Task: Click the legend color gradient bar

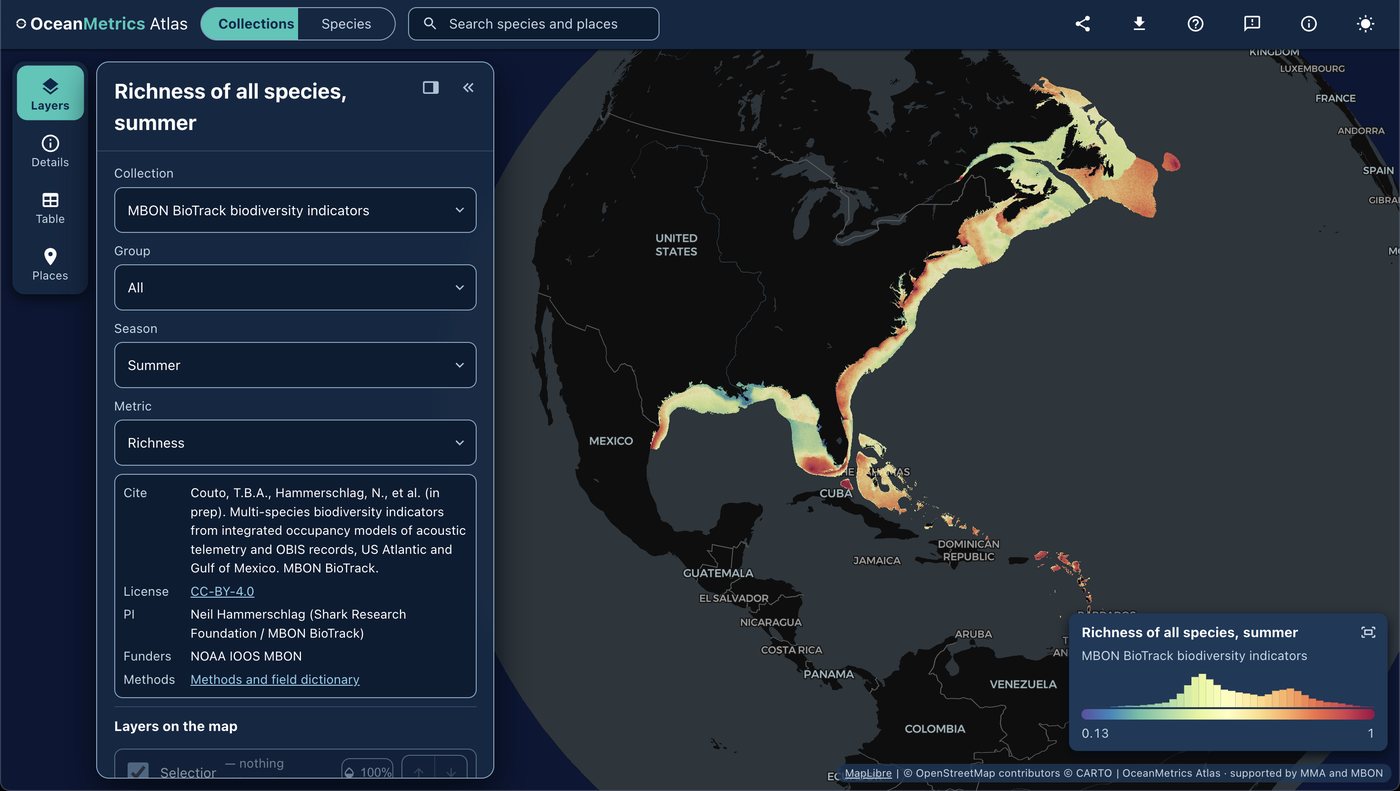Action: 1228,714
